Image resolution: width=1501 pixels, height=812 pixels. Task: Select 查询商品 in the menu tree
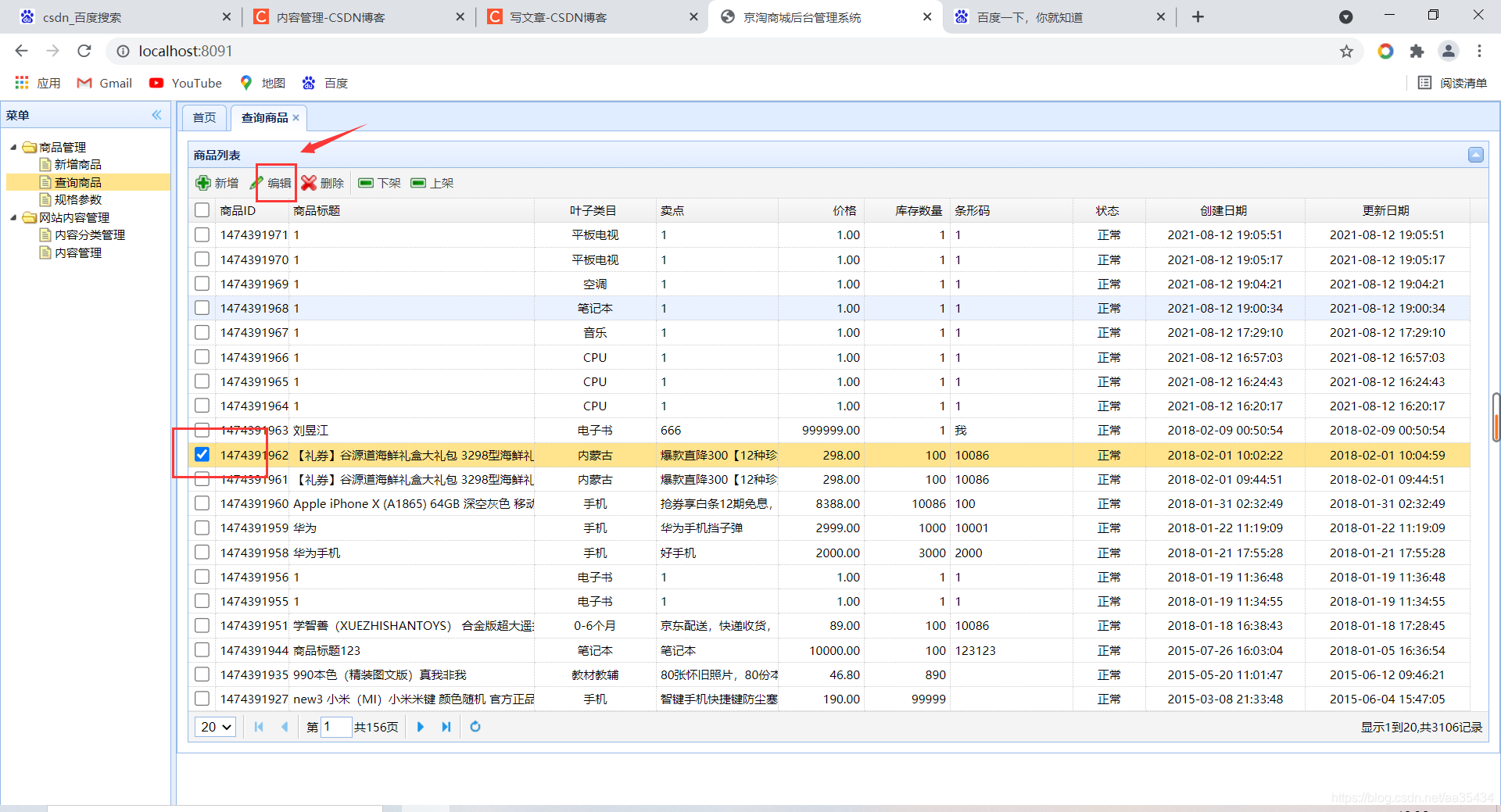point(78,182)
